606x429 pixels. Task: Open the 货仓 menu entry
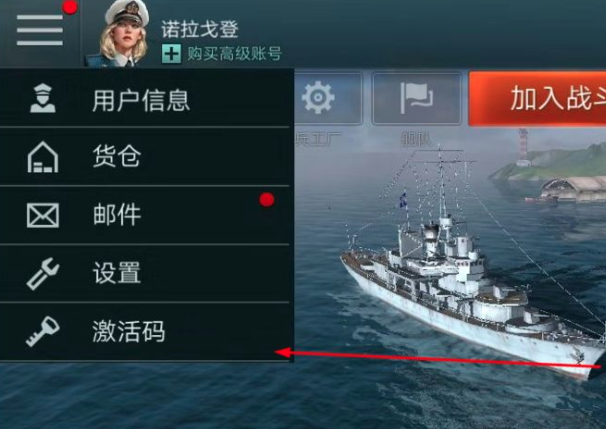[x=145, y=157]
